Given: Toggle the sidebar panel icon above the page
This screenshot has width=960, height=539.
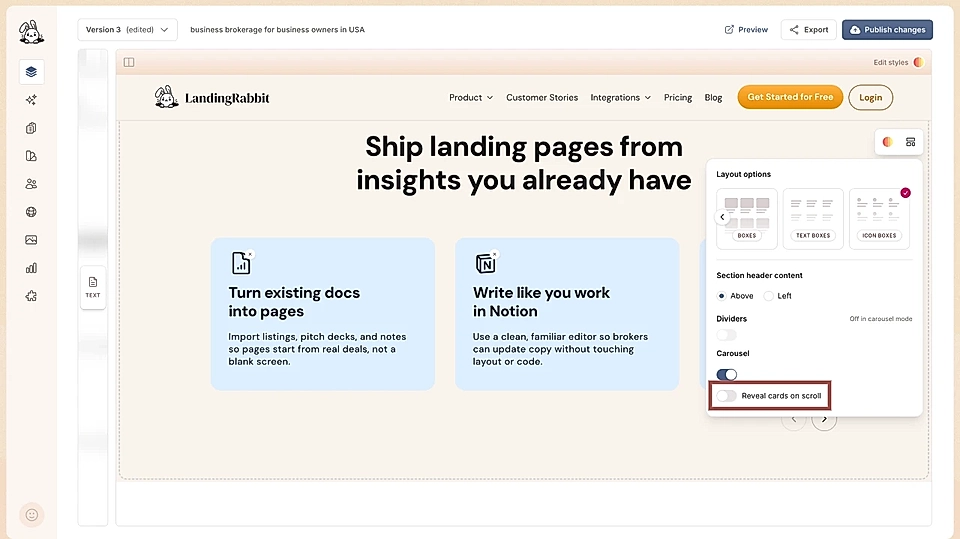Looking at the screenshot, I should [x=129, y=62].
